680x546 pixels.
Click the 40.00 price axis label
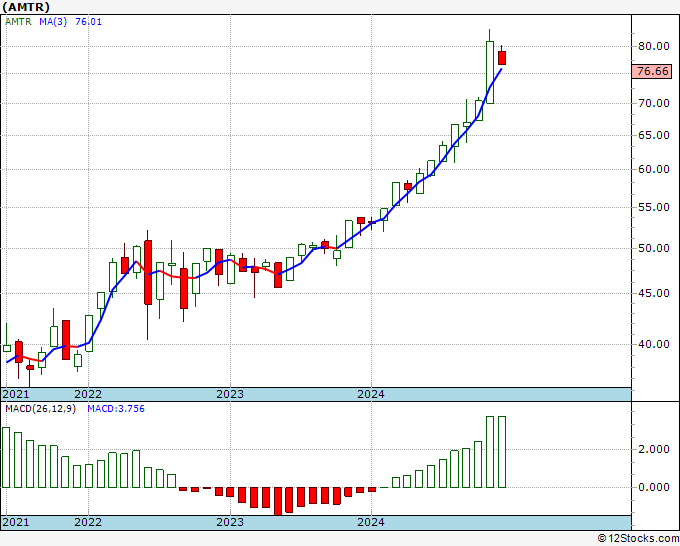pos(654,344)
